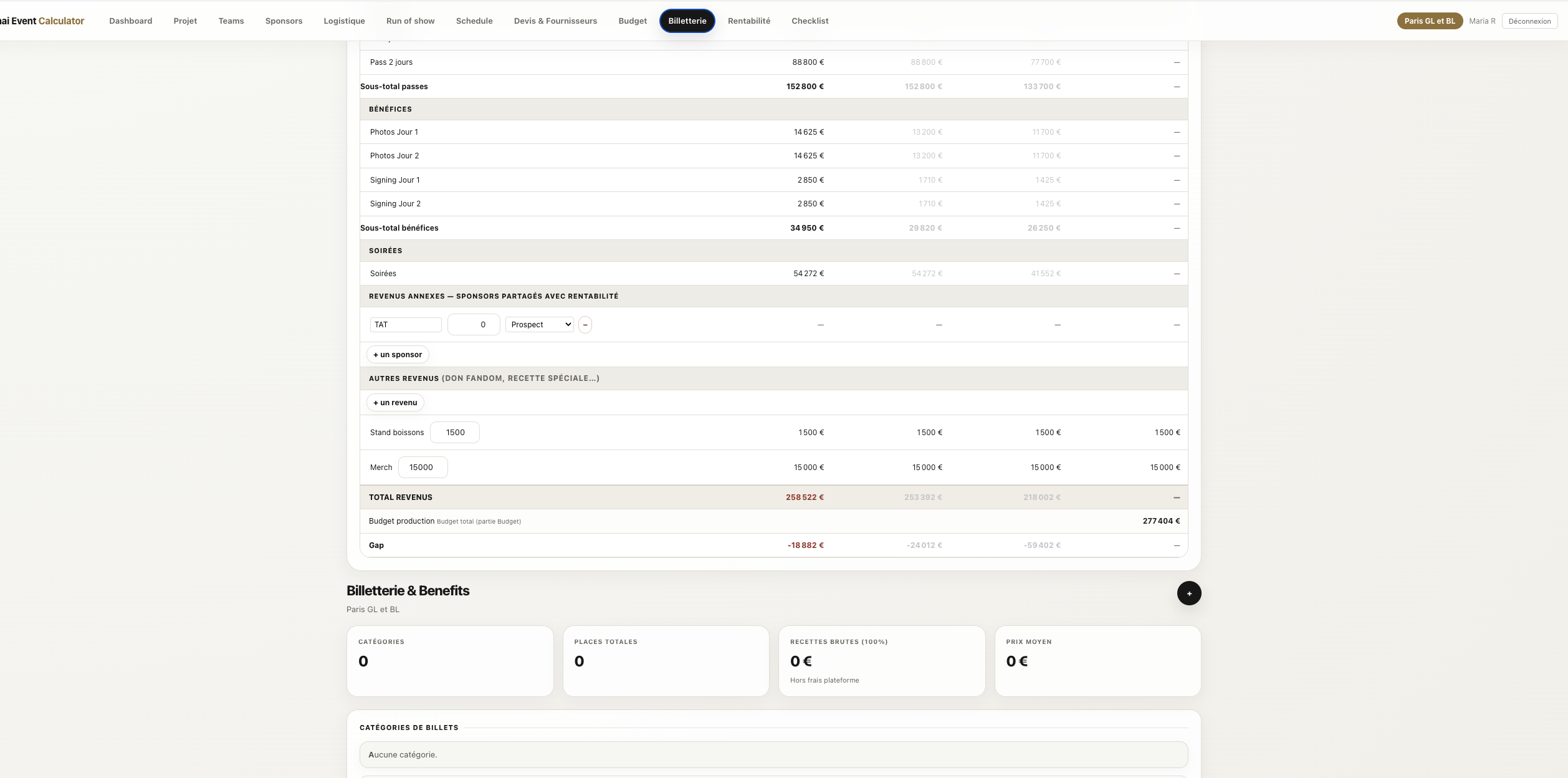Click the Déconnexion button

[x=1529, y=21]
